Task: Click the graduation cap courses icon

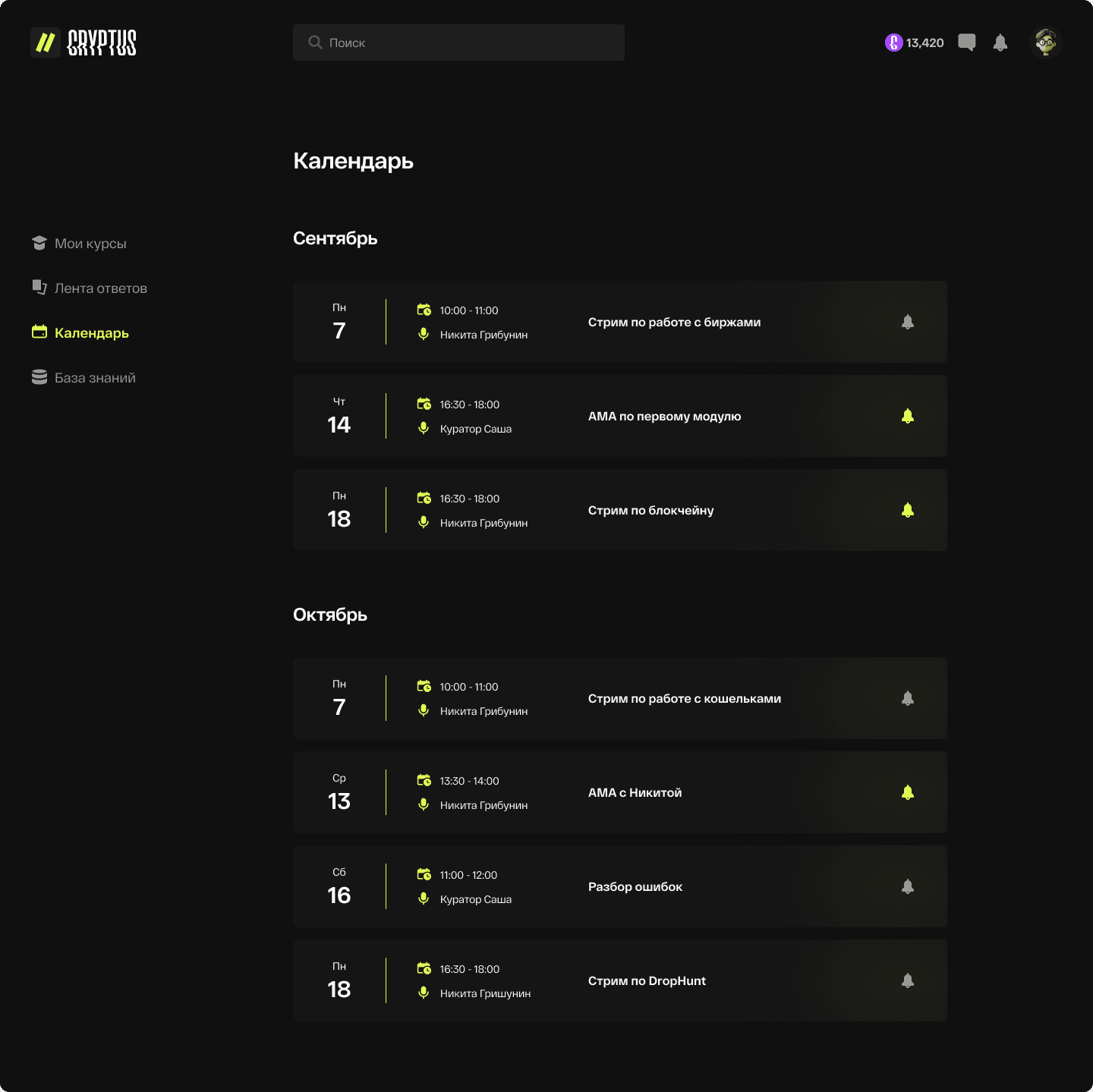Action: [x=39, y=243]
